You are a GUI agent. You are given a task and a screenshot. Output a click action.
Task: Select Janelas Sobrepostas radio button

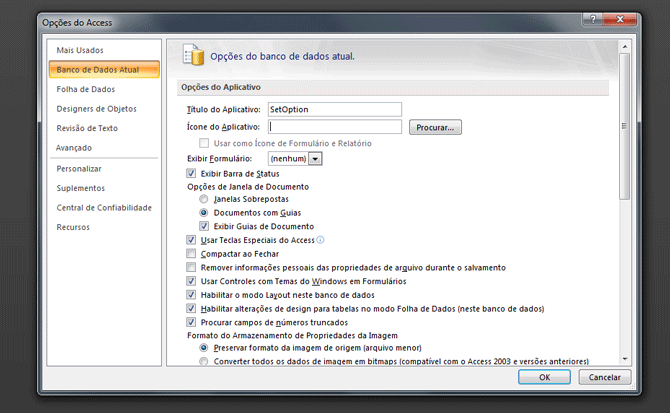tap(204, 199)
